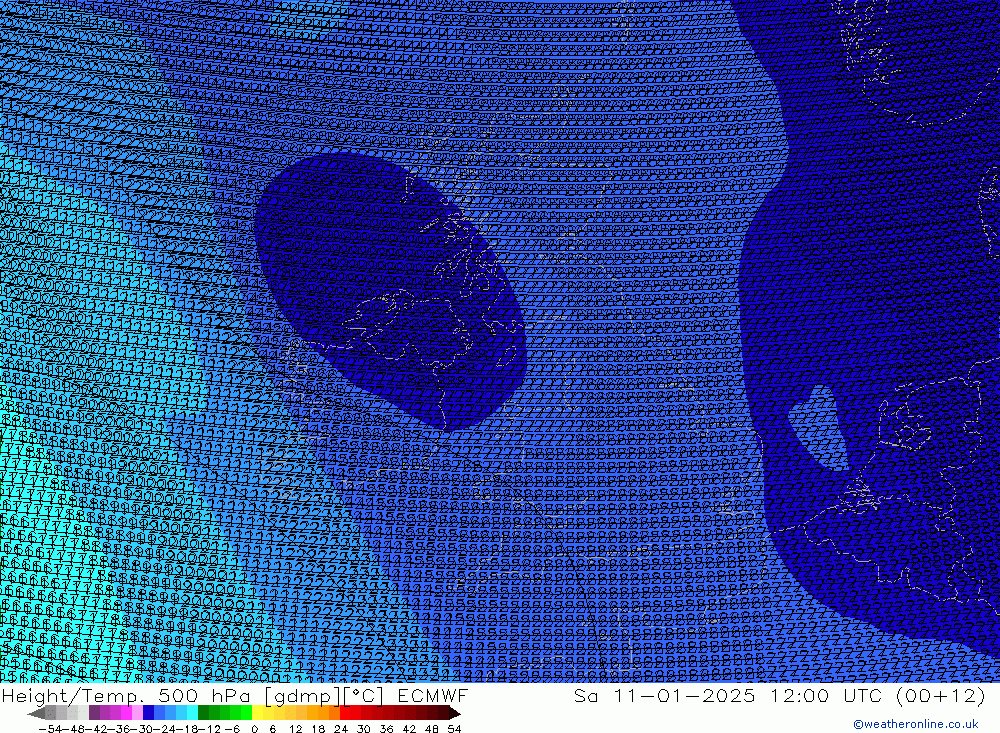Click the dark right arrow of color scale
Screen dimensions: 1000x733
tap(455, 714)
